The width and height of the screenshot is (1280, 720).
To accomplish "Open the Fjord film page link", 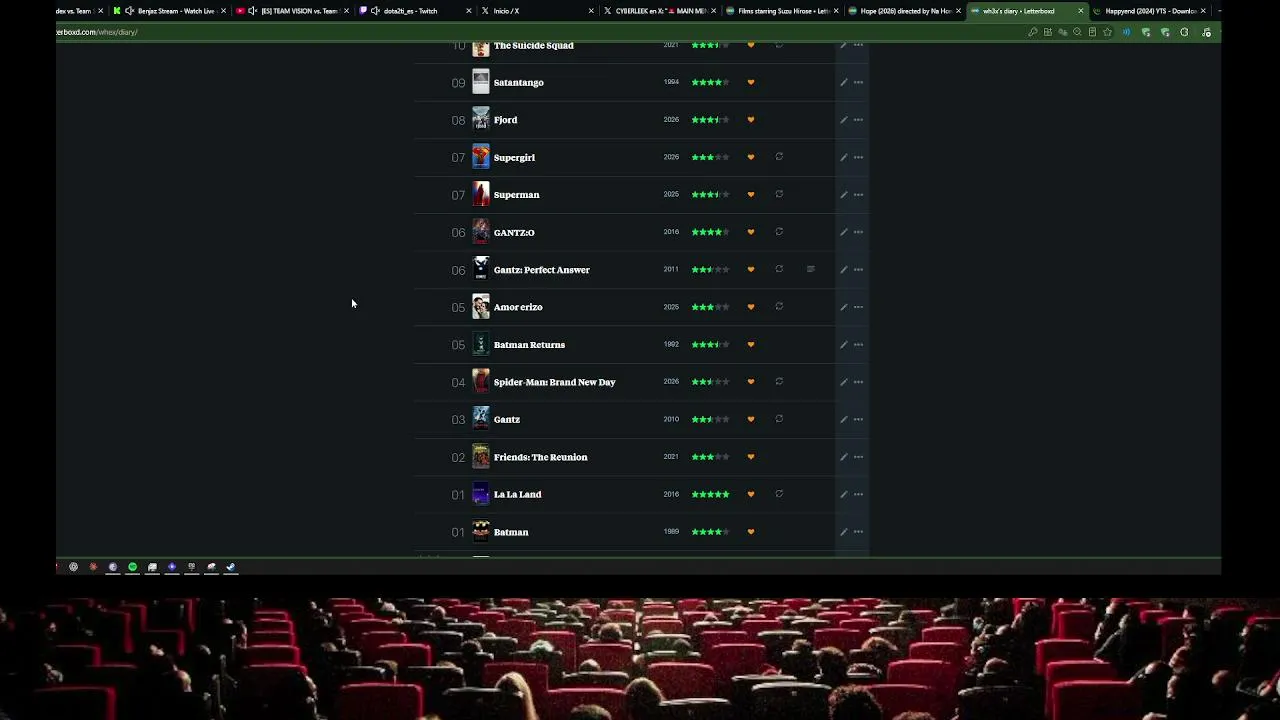I will click(505, 120).
